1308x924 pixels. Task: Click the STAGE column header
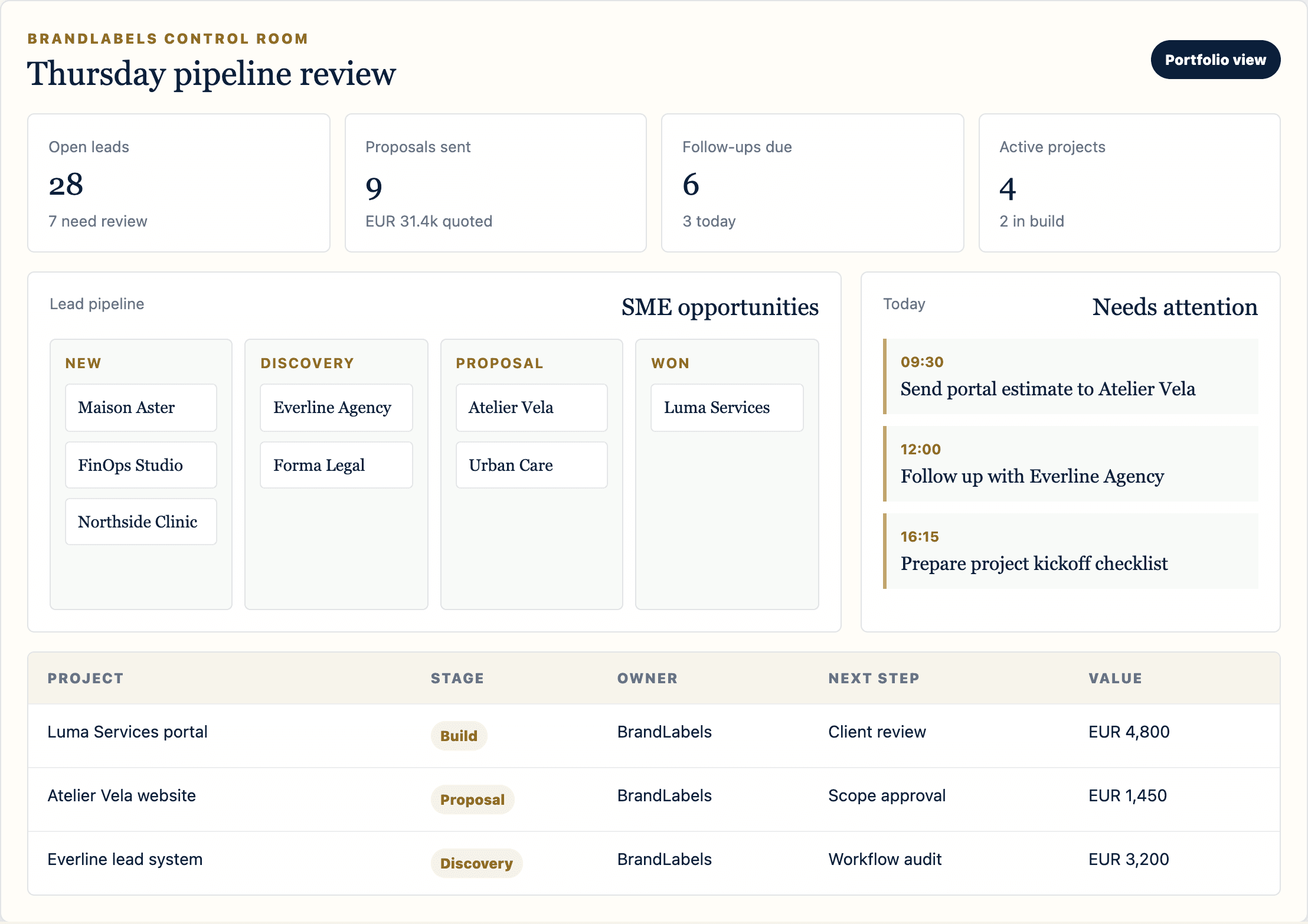[x=457, y=678]
